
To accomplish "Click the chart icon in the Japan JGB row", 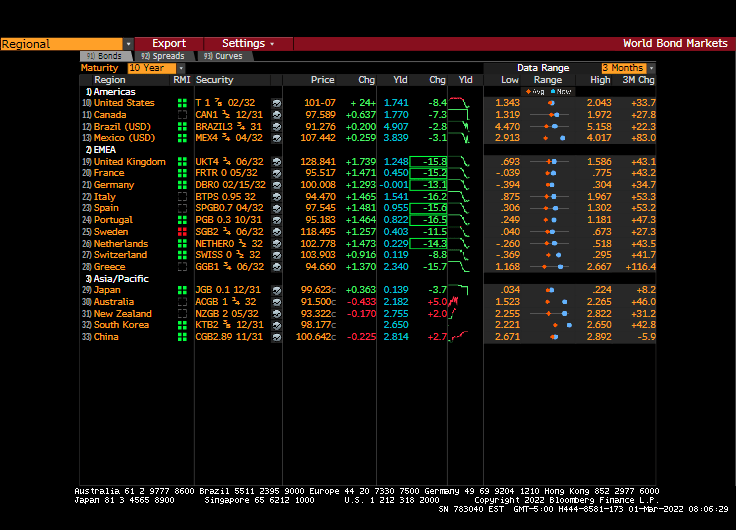I will pos(276,290).
